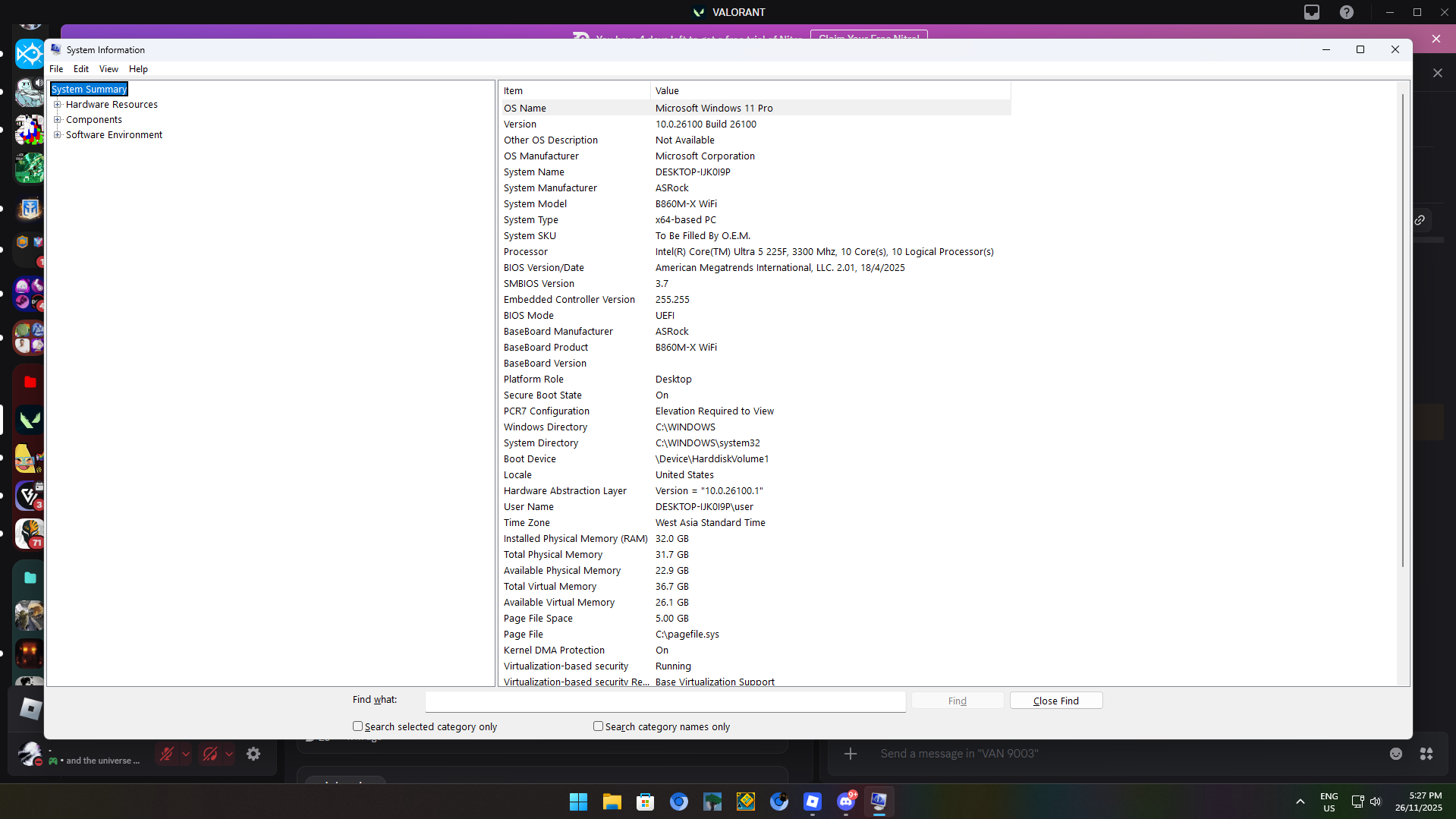Click the Discord copy link icon
Image resolution: width=1456 pixels, height=819 pixels.
coord(1420,220)
